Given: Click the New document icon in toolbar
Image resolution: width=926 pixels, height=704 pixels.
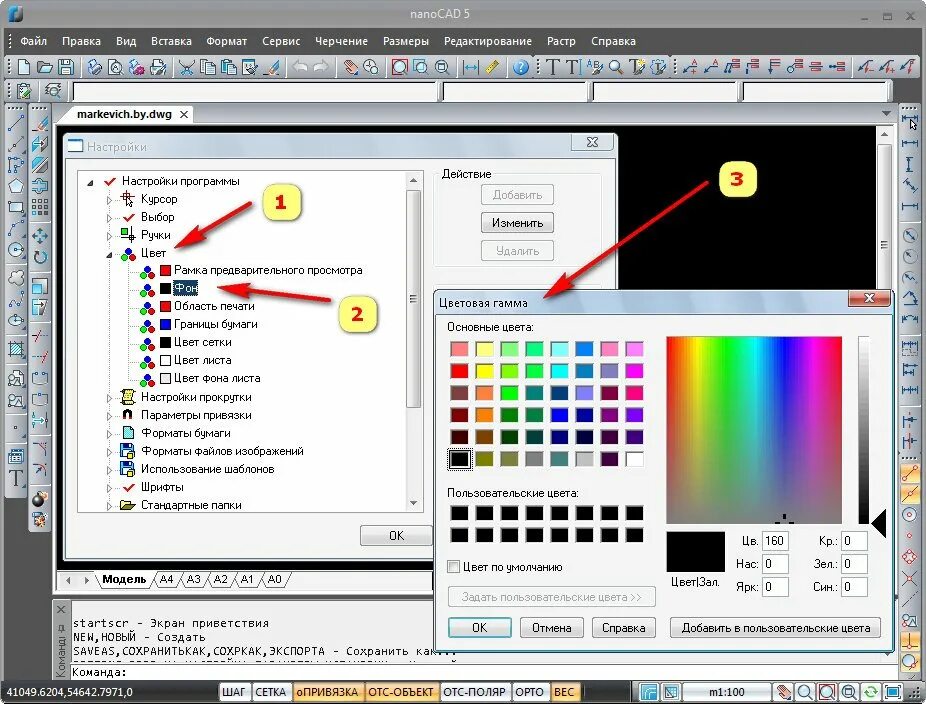Looking at the screenshot, I should 24,67.
